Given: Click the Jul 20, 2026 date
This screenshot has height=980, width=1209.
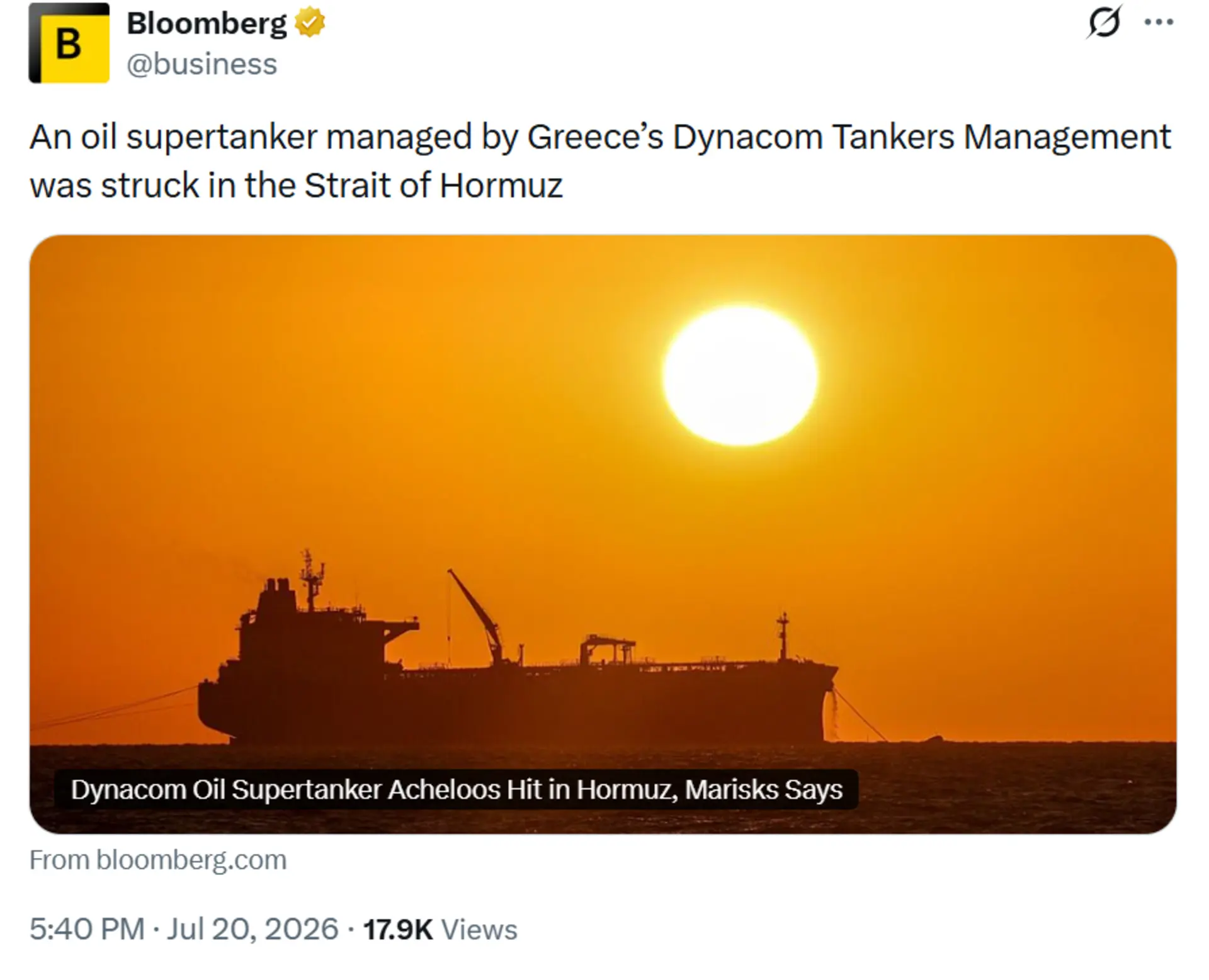Looking at the screenshot, I should pos(253,929).
